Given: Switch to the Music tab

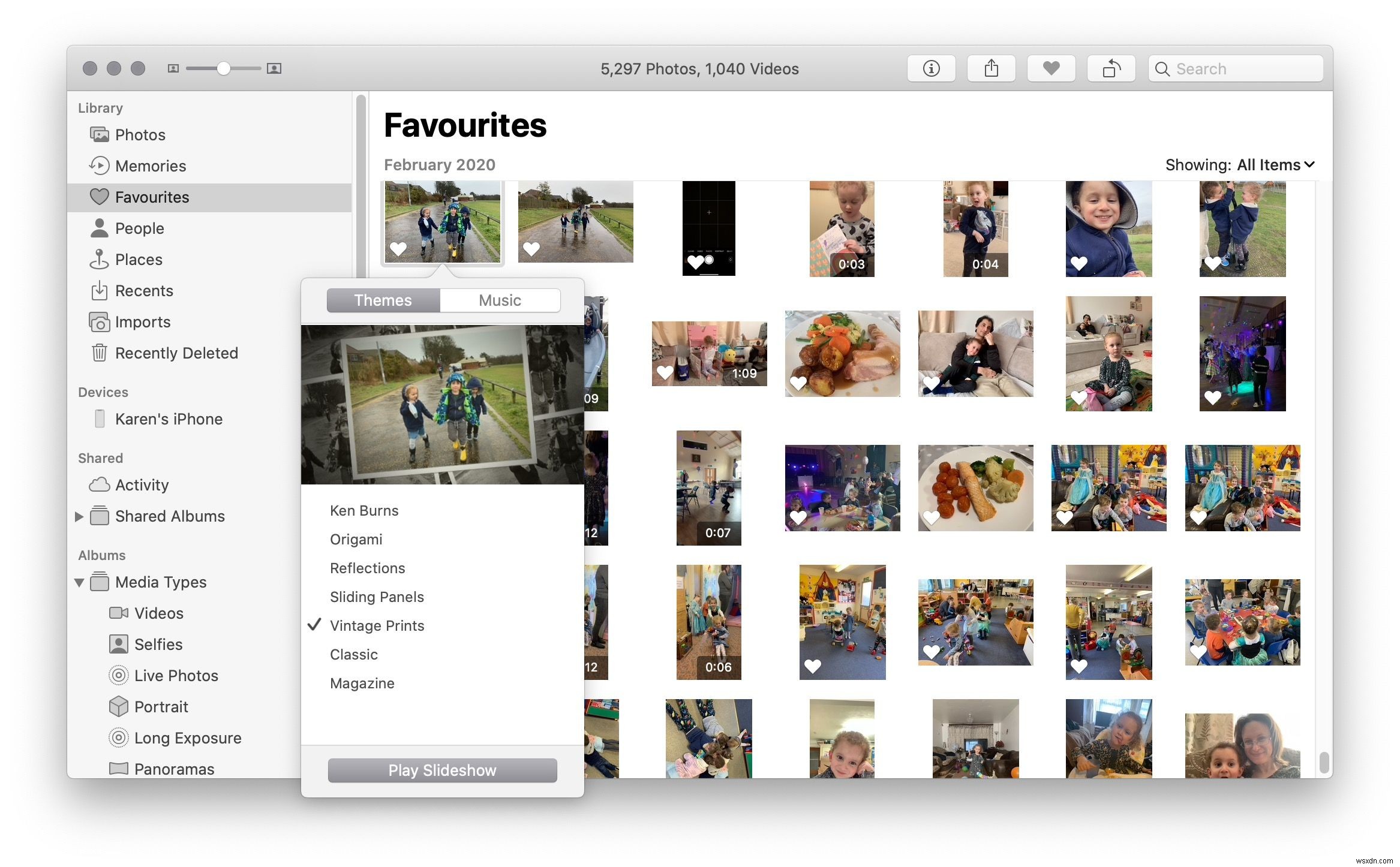Looking at the screenshot, I should pos(500,299).
